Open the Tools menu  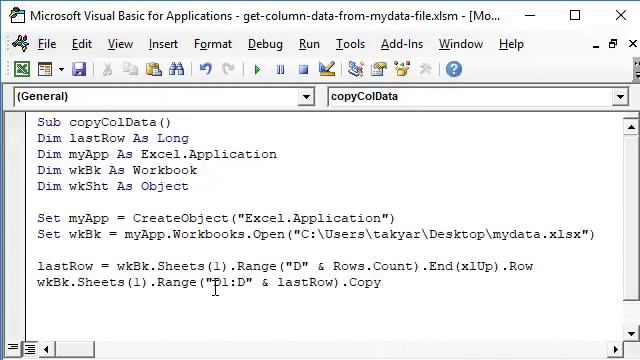[350, 44]
